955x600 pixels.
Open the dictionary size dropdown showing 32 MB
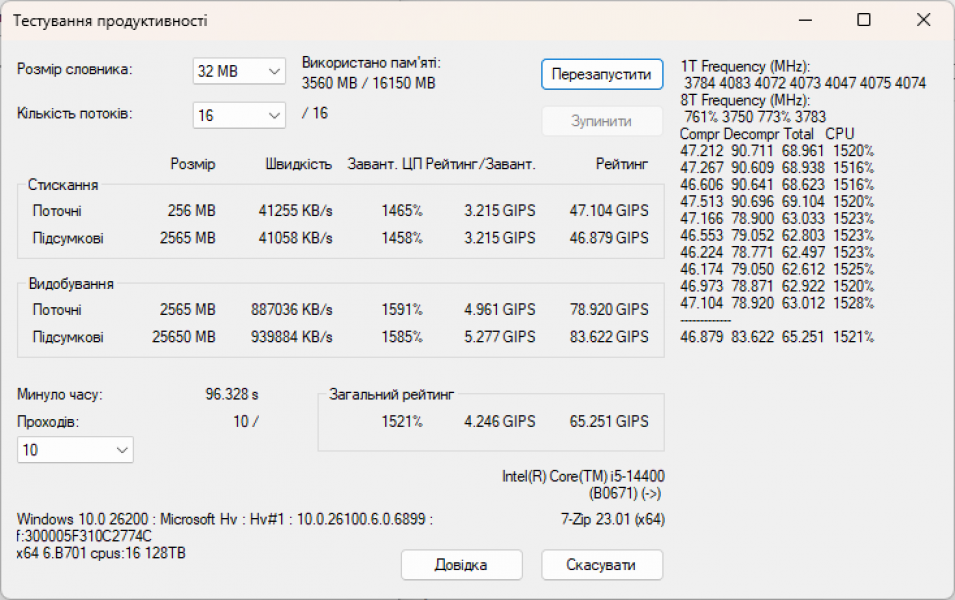[x=239, y=72]
